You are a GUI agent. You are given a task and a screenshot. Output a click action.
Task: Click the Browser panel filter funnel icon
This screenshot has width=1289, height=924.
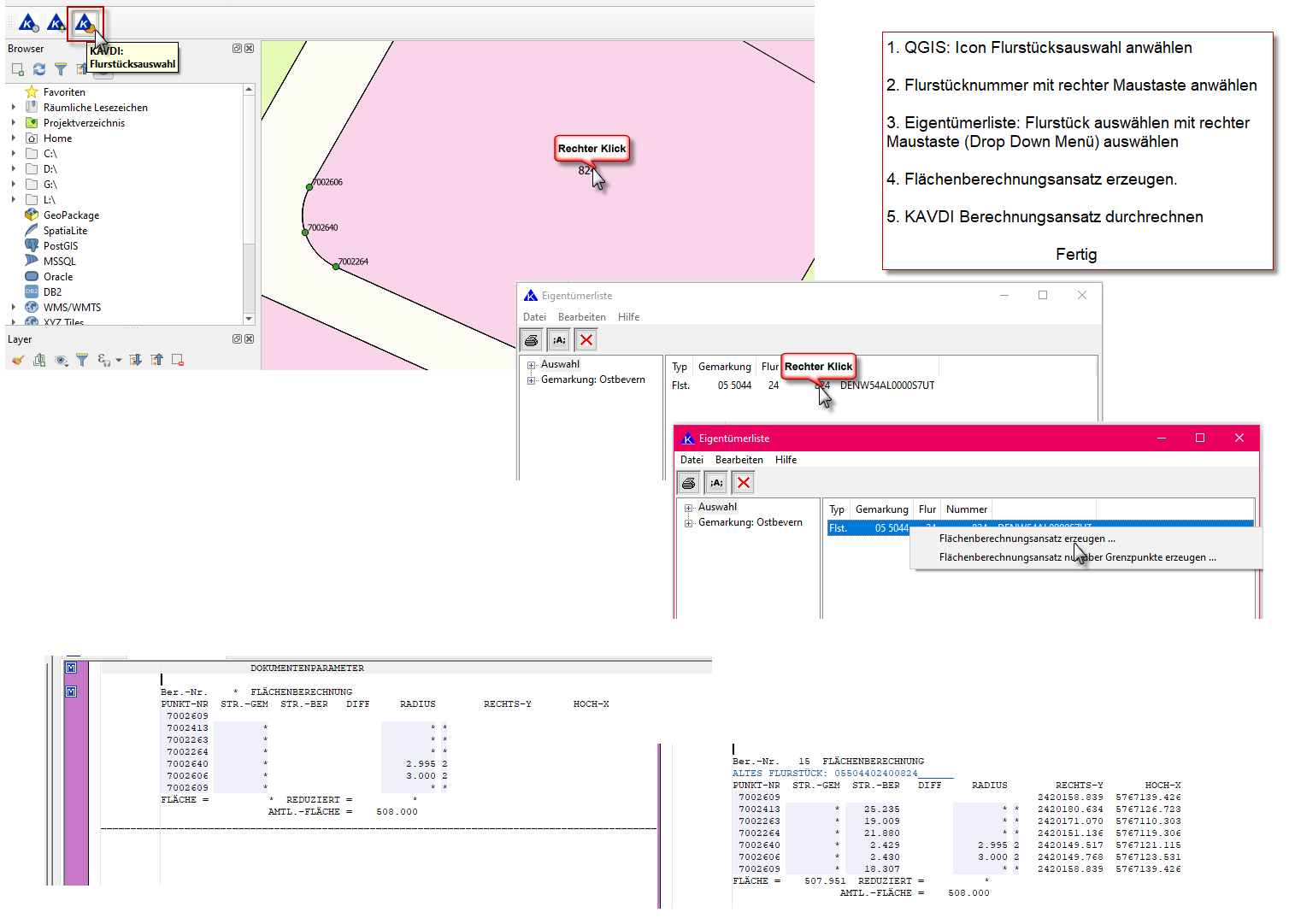[x=61, y=69]
